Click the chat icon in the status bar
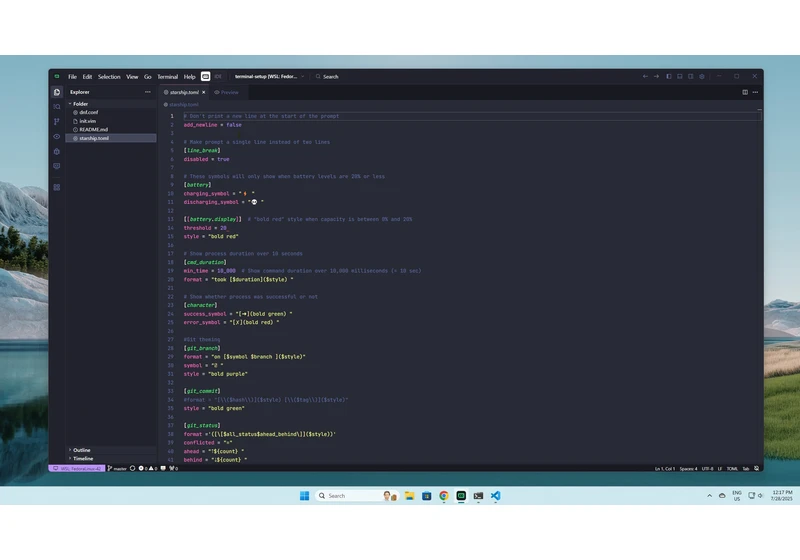Image resolution: width=800 pixels, height=560 pixels. [163, 468]
